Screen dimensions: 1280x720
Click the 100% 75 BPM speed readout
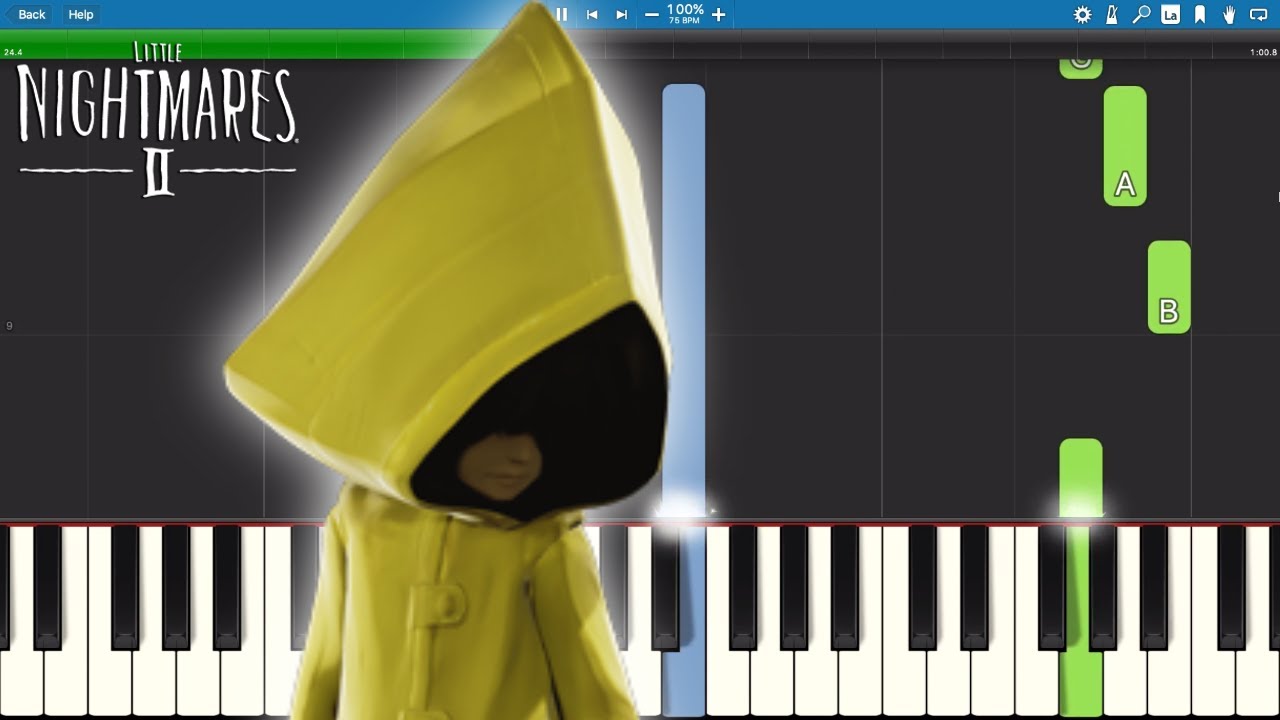point(685,13)
